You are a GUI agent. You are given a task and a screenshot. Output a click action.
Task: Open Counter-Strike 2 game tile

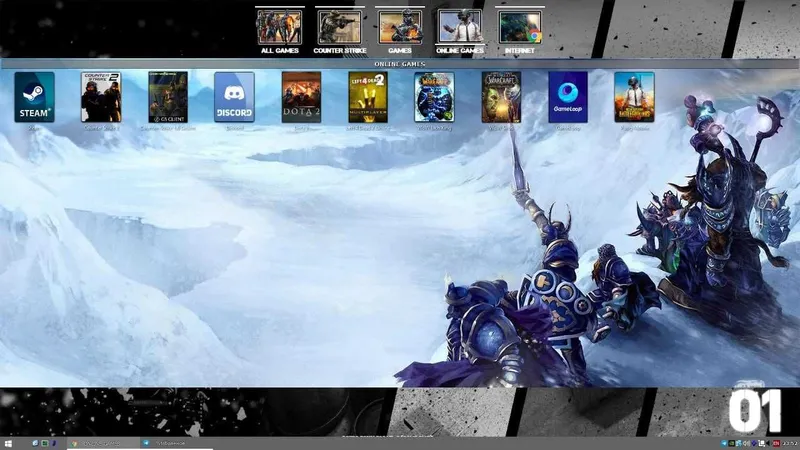[101, 97]
